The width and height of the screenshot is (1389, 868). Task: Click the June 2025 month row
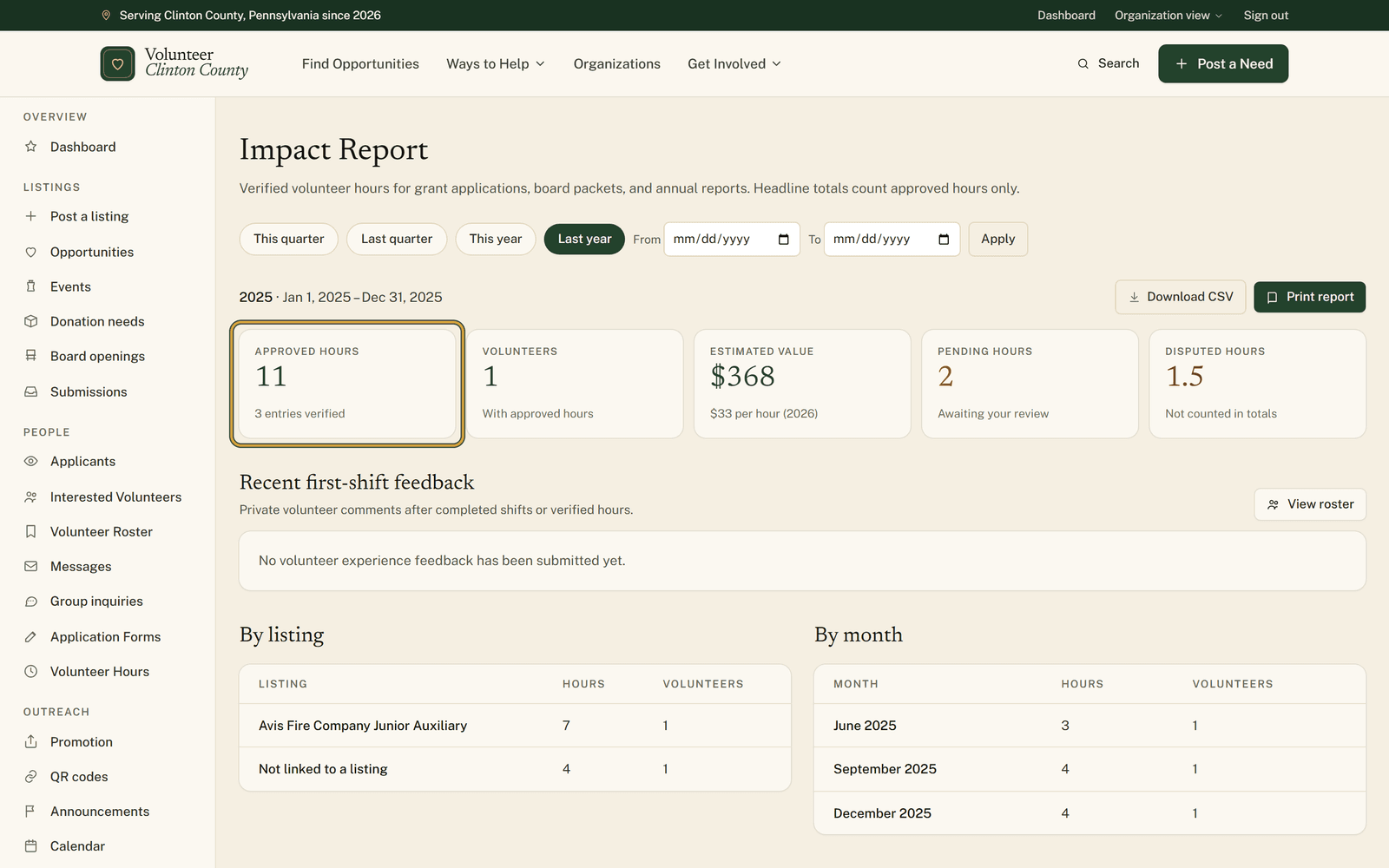(x=1089, y=726)
